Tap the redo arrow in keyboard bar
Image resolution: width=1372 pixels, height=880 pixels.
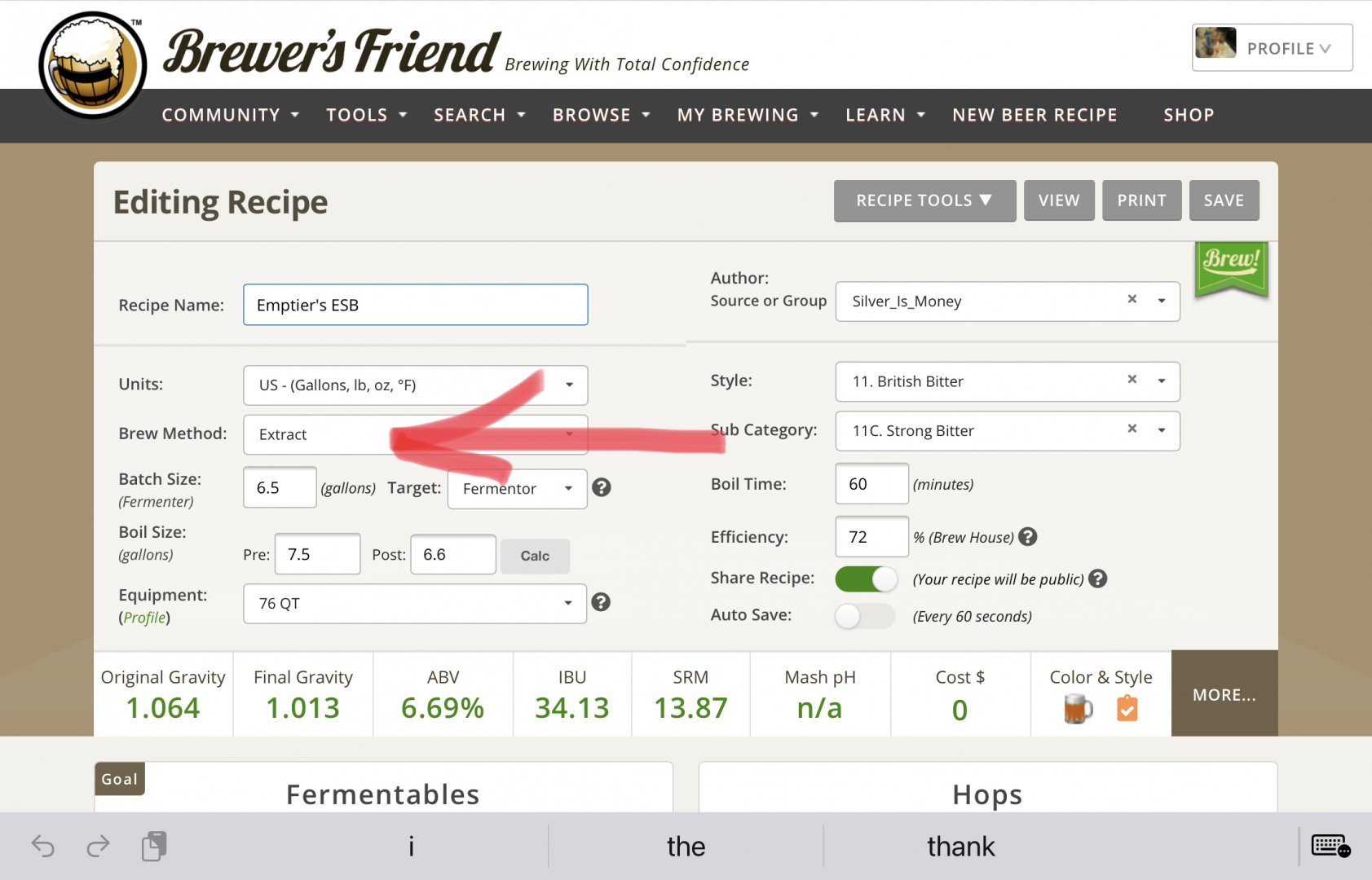(x=98, y=847)
